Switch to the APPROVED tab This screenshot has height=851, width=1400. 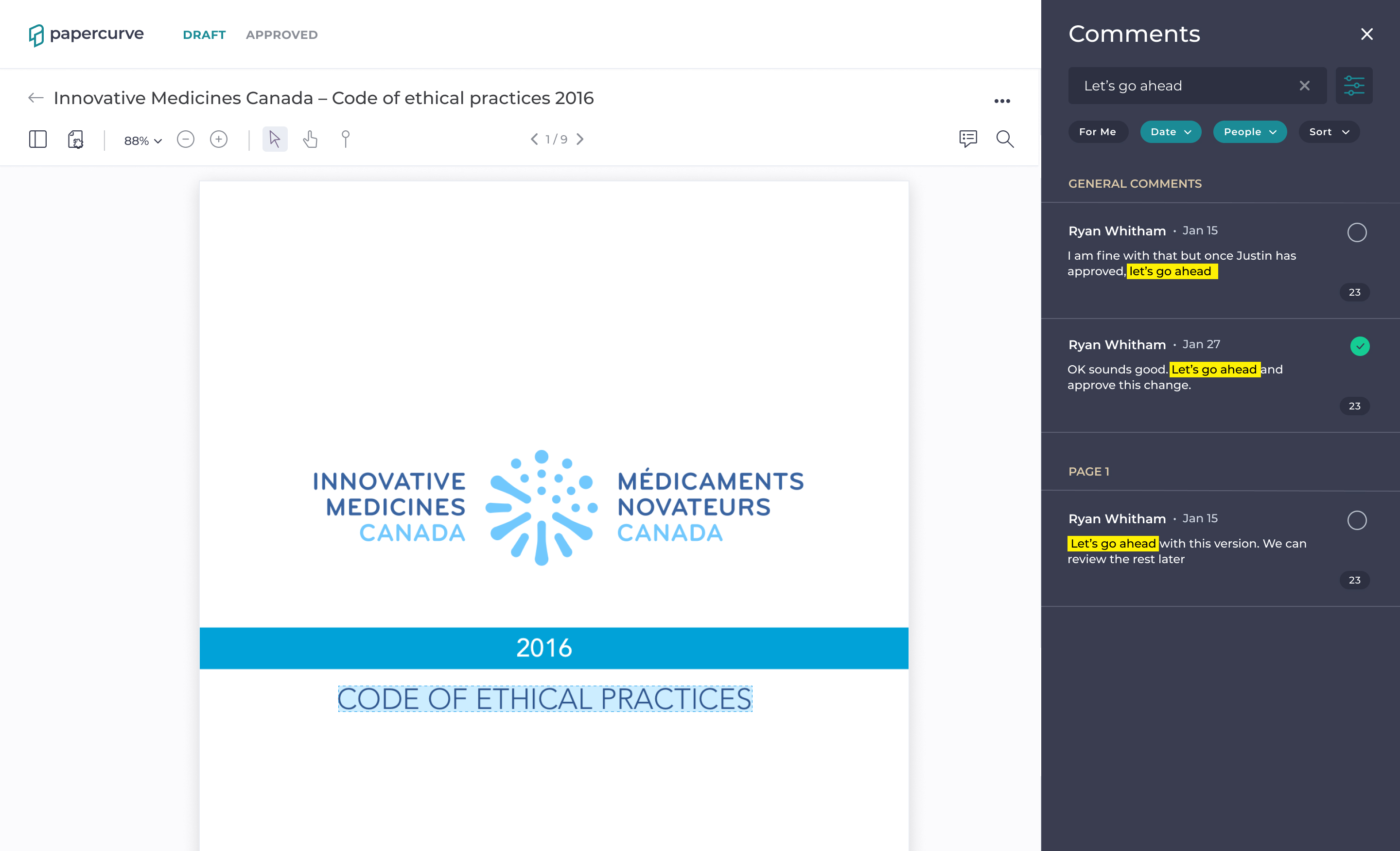click(282, 35)
